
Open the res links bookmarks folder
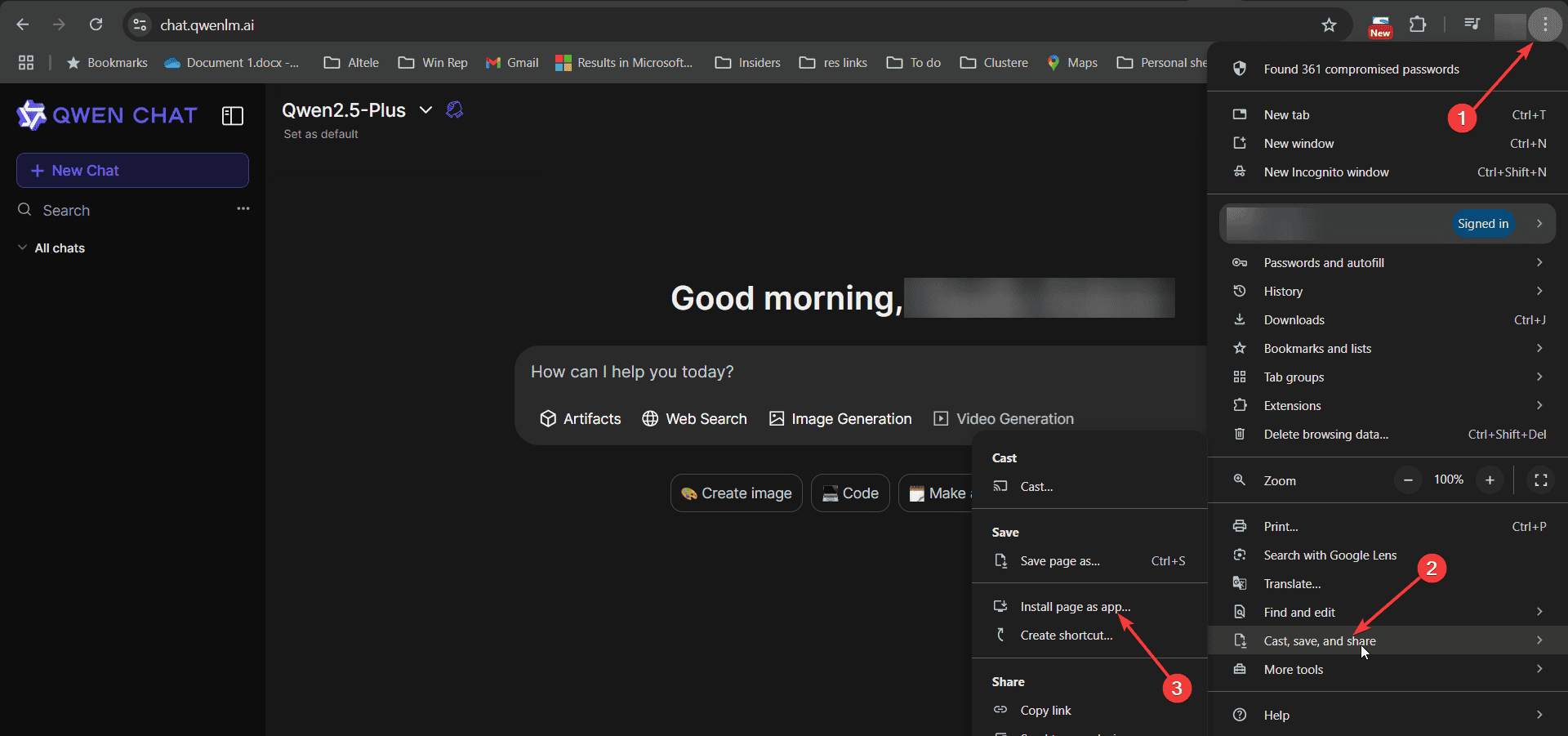pos(833,63)
